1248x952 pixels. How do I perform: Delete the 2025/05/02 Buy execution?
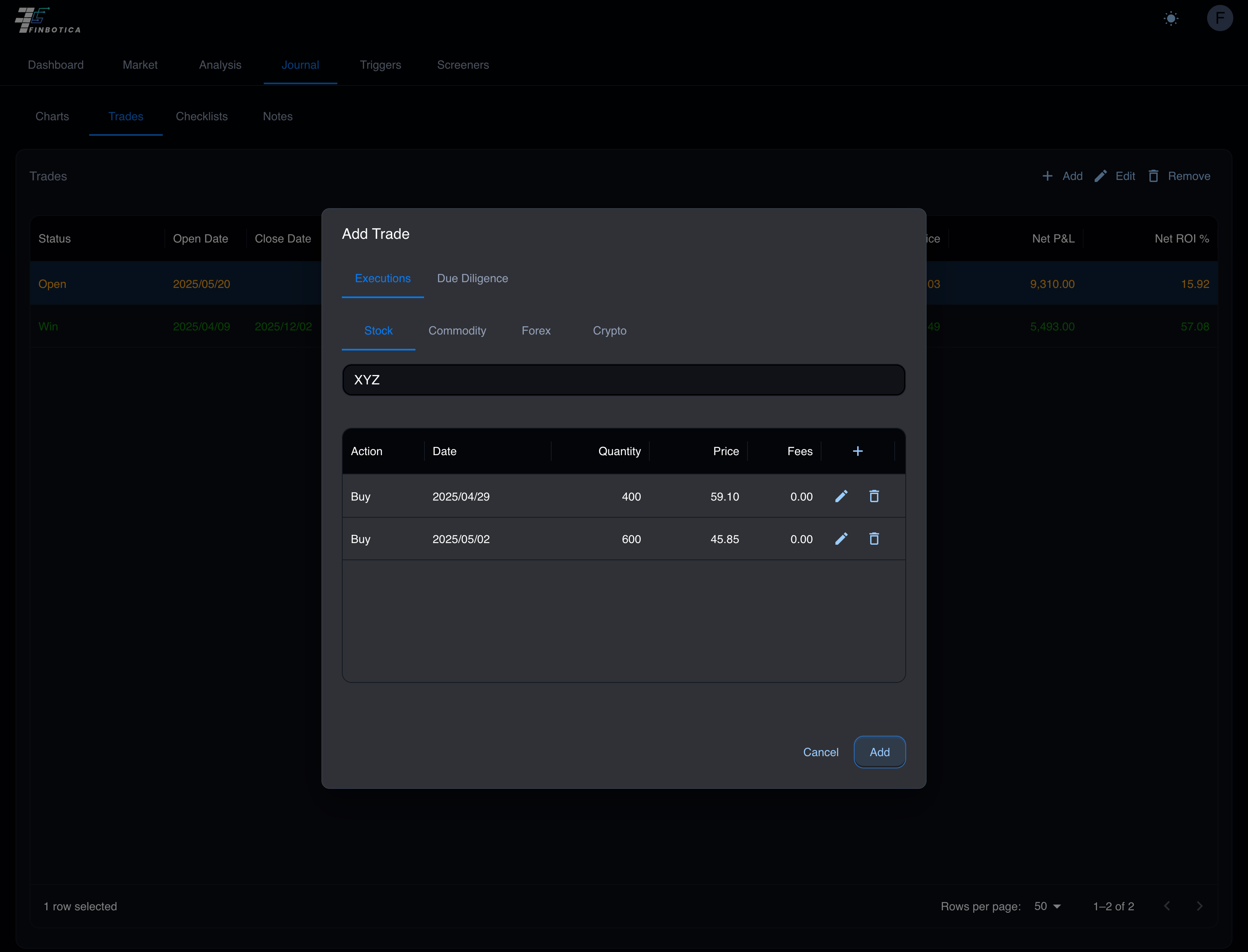coord(874,539)
